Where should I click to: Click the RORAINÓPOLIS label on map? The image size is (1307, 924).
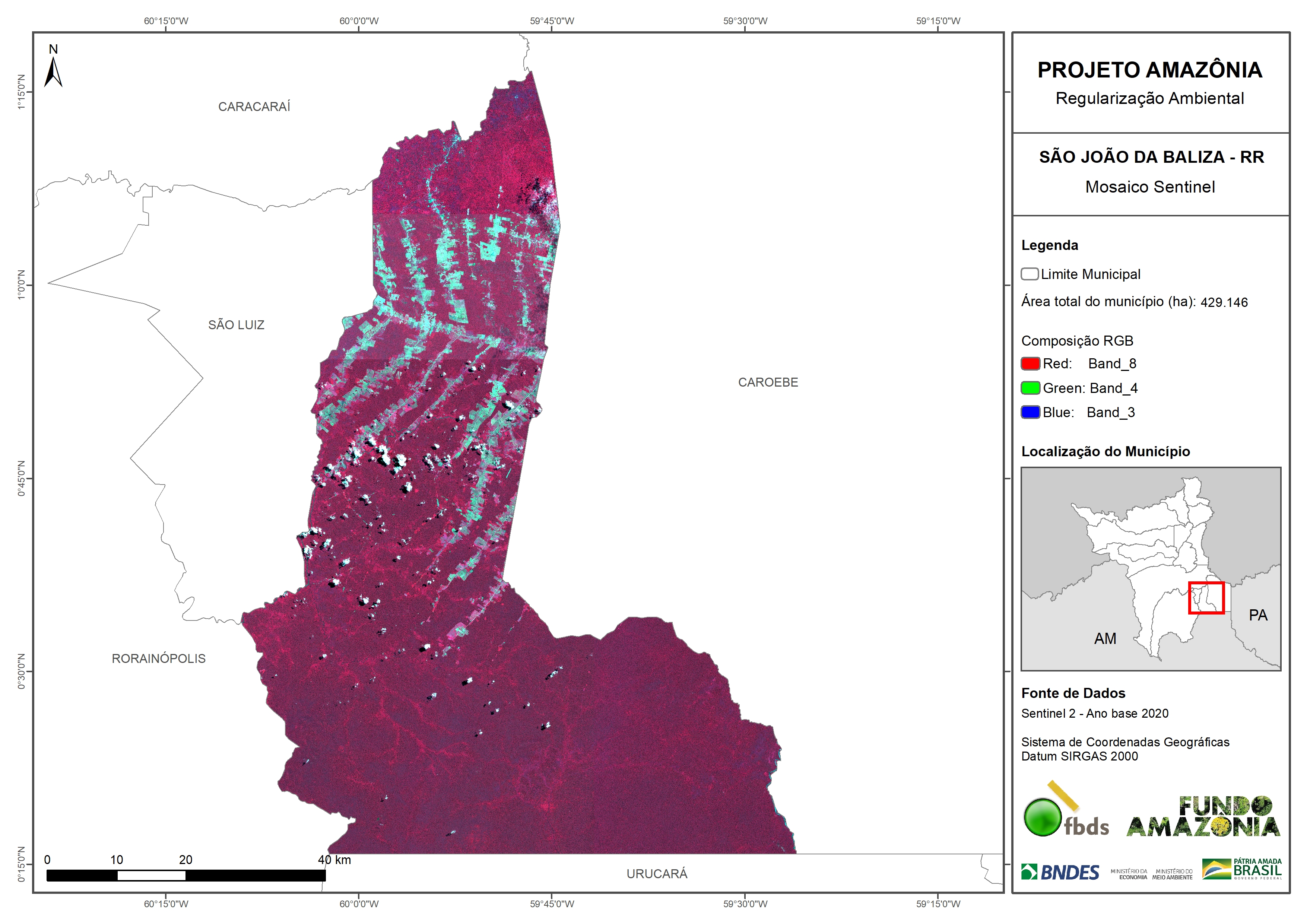[x=158, y=659]
